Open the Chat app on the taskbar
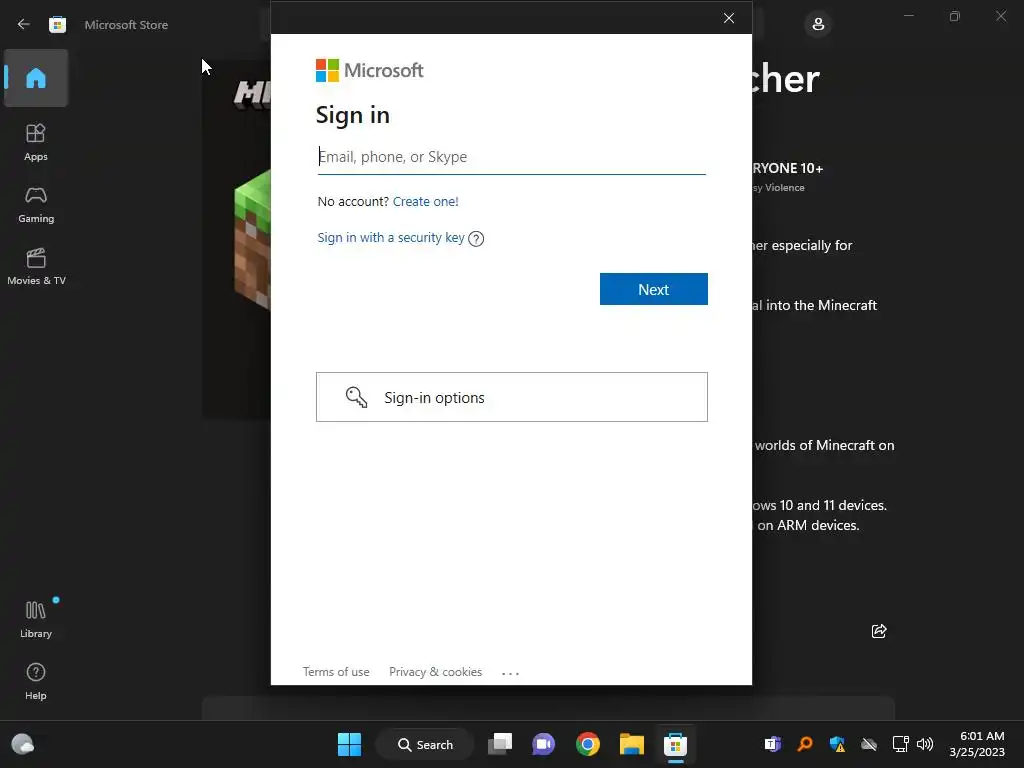 [x=543, y=744]
